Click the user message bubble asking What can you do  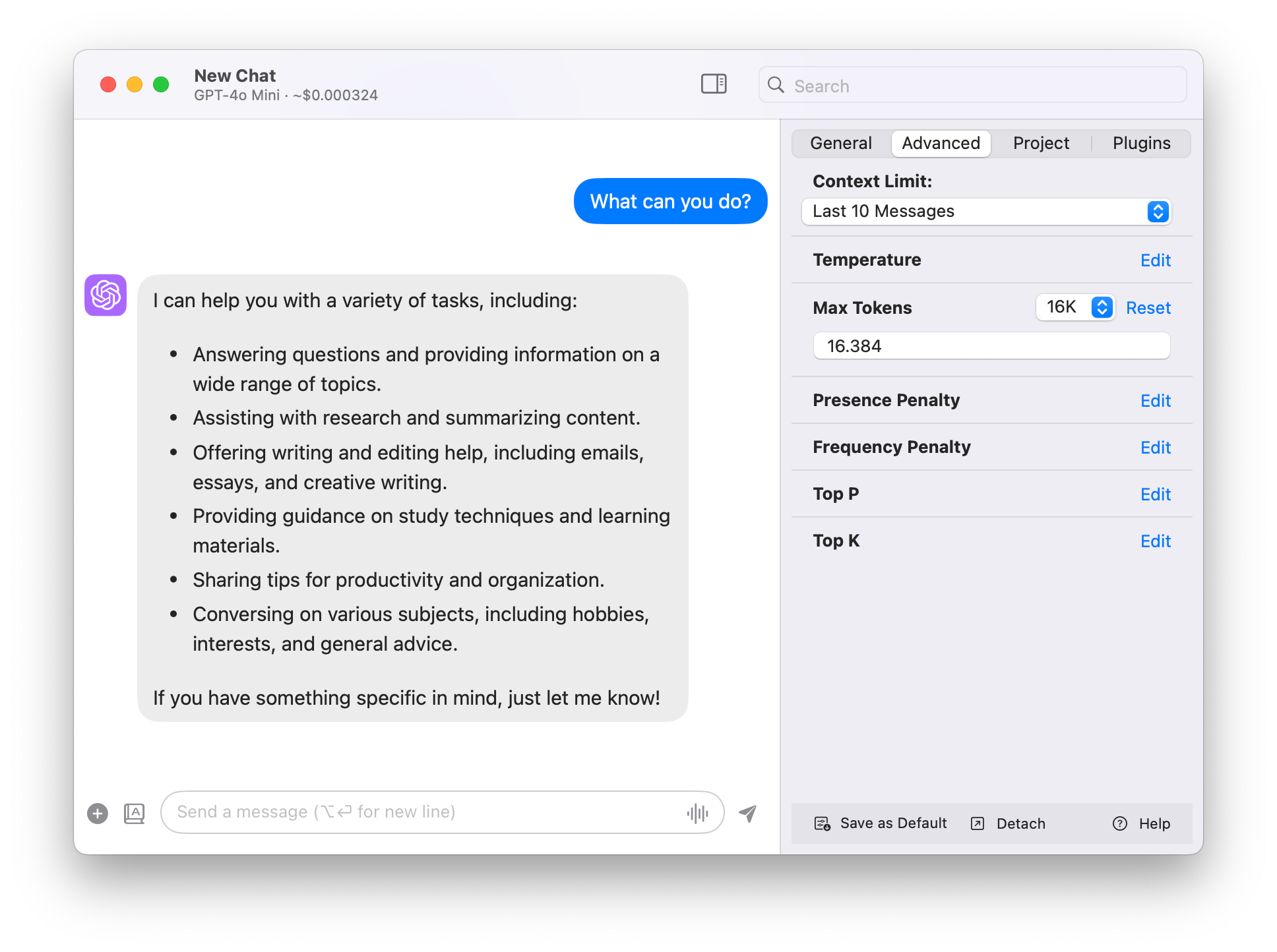point(670,201)
